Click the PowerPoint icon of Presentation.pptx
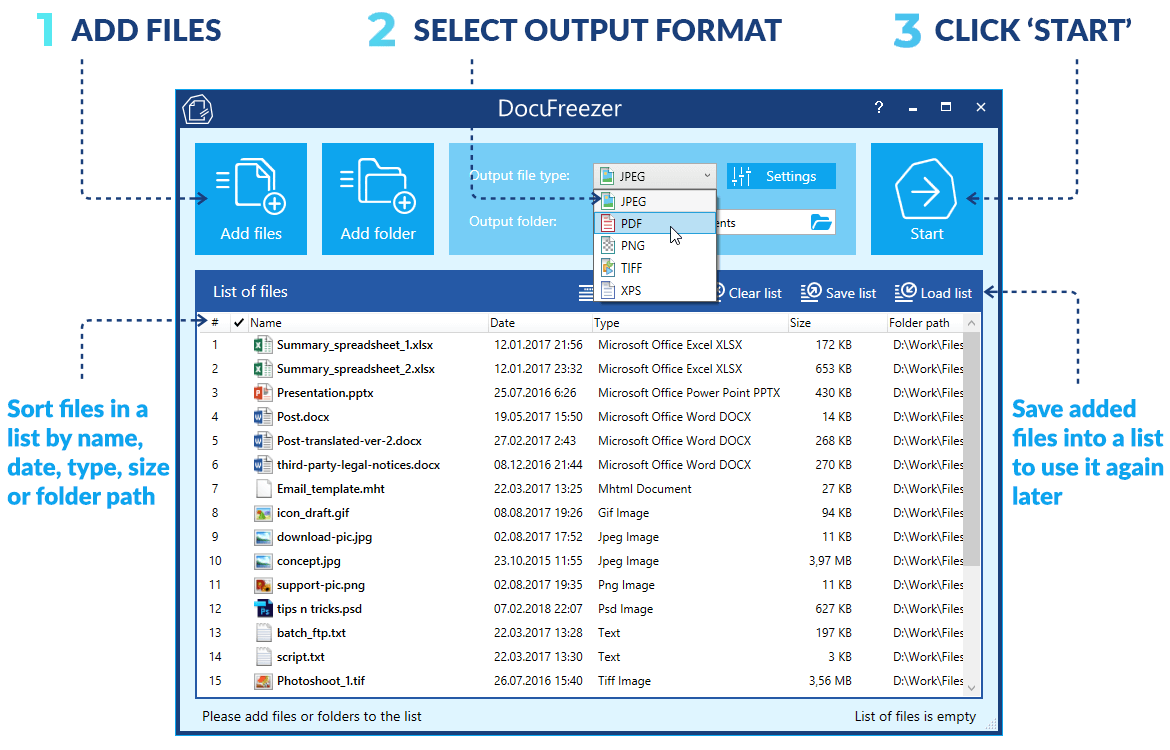 pyautogui.click(x=263, y=393)
